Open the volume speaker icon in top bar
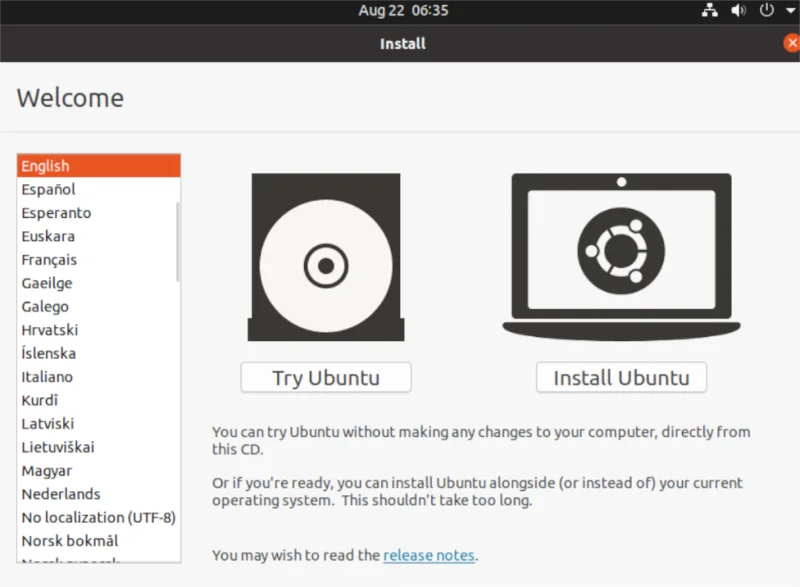Viewport: 800px width, 587px height. 738,10
